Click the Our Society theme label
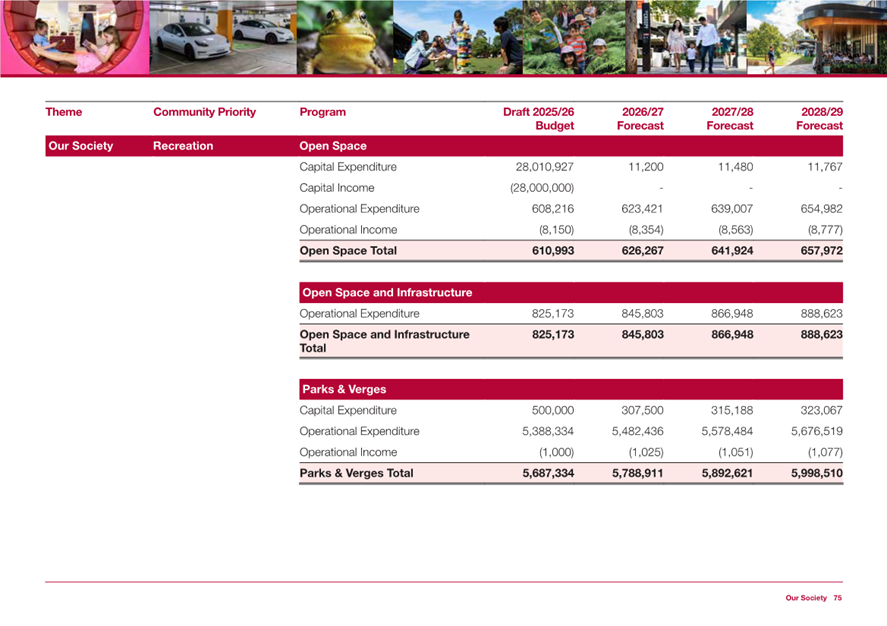The height and width of the screenshot is (626, 887). (80, 146)
